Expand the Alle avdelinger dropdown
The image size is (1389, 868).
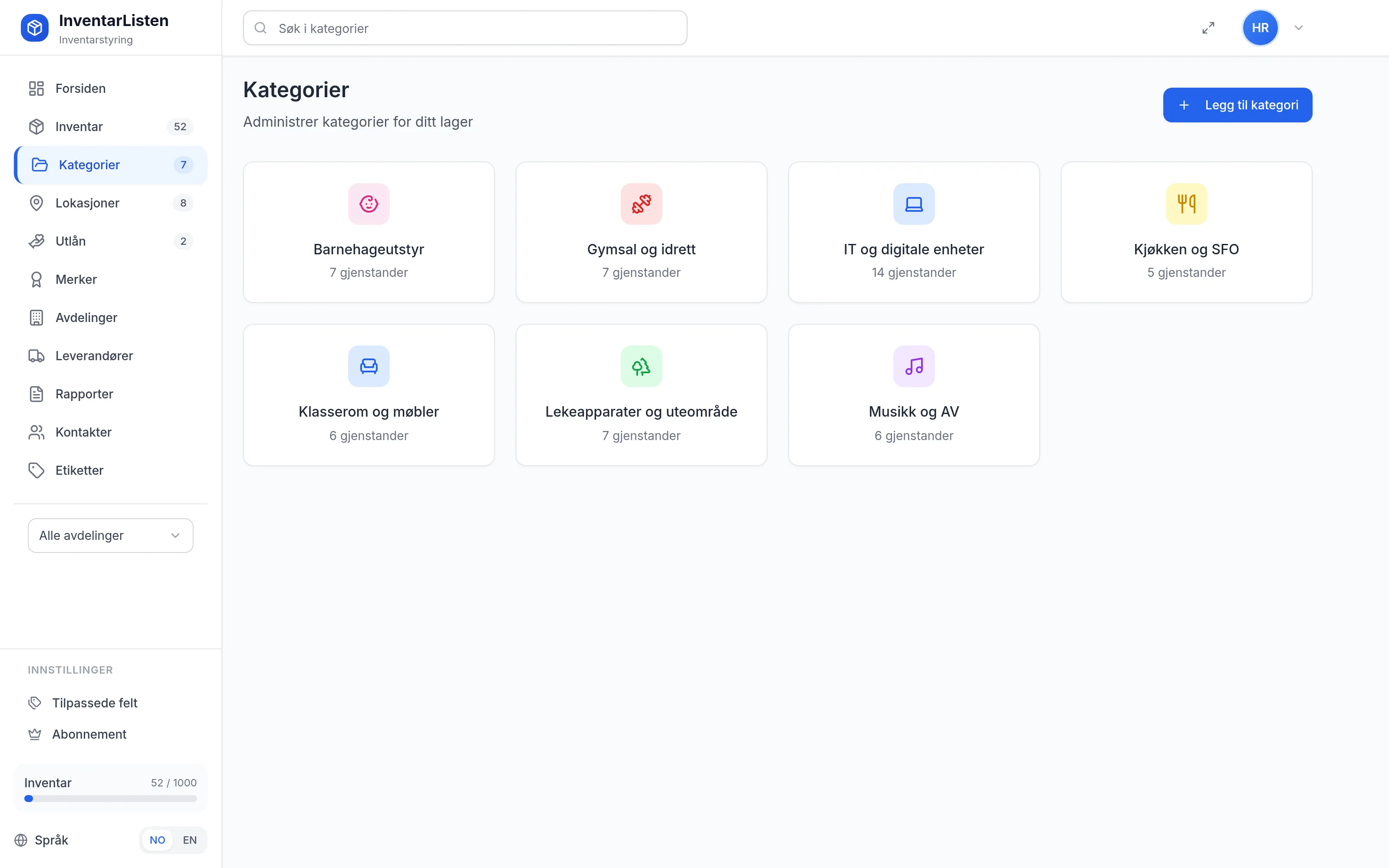click(x=110, y=536)
